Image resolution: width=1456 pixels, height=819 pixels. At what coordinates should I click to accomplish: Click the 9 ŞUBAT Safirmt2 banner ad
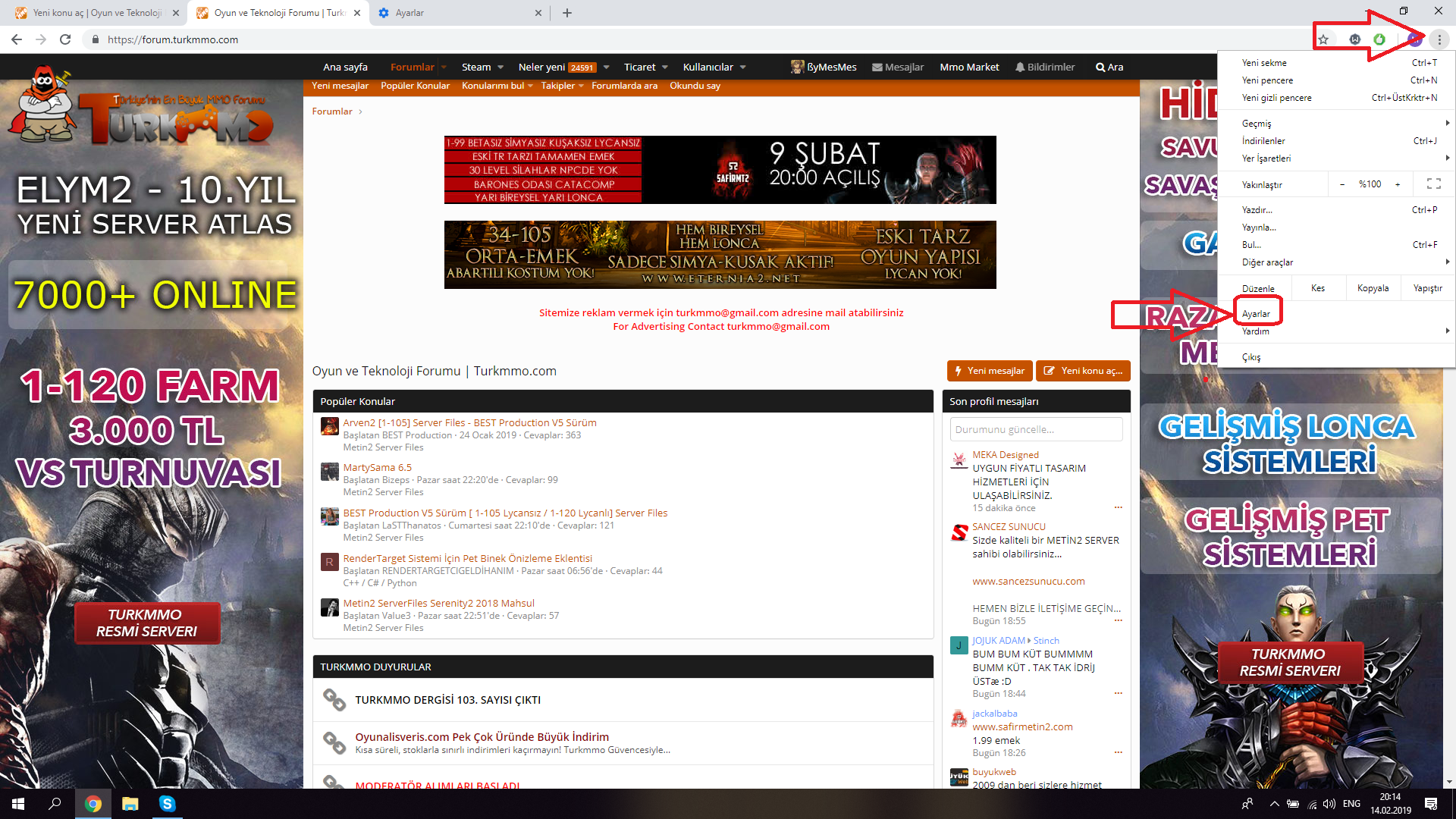[x=720, y=170]
